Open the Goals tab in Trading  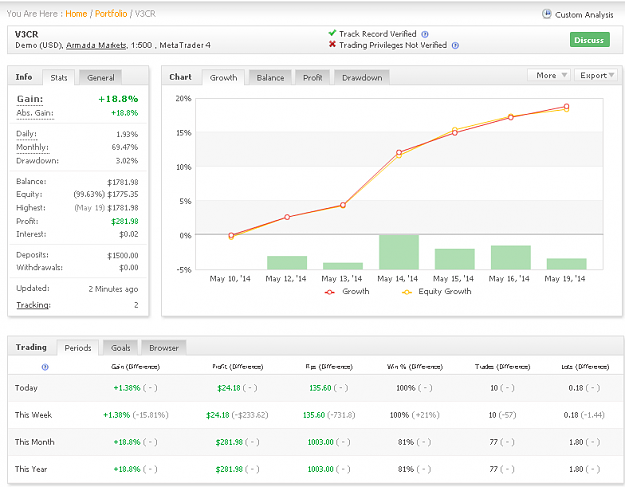[x=120, y=348]
